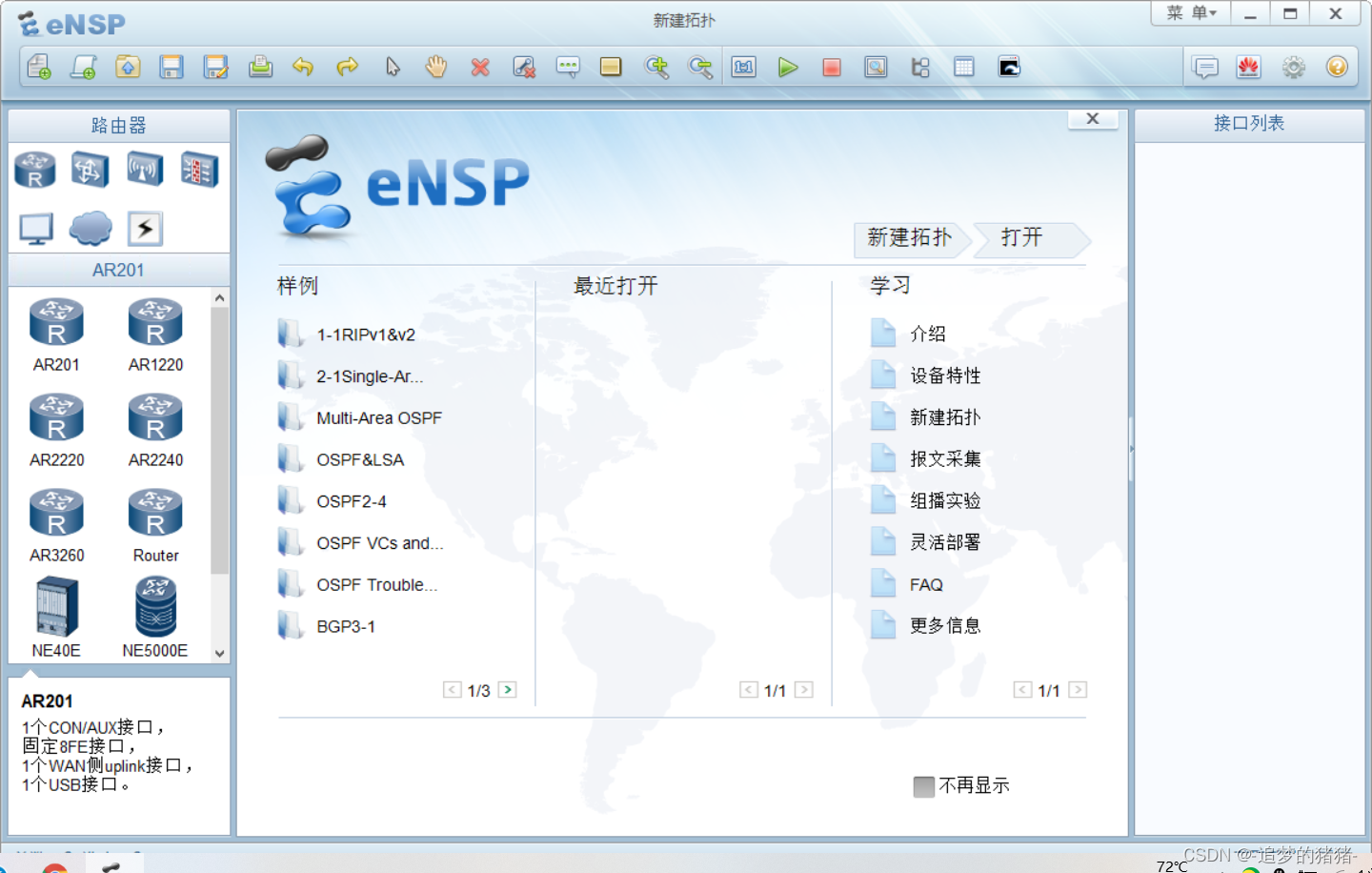Open the FAQ learning document
This screenshot has width=1372, height=873.
click(x=907, y=584)
